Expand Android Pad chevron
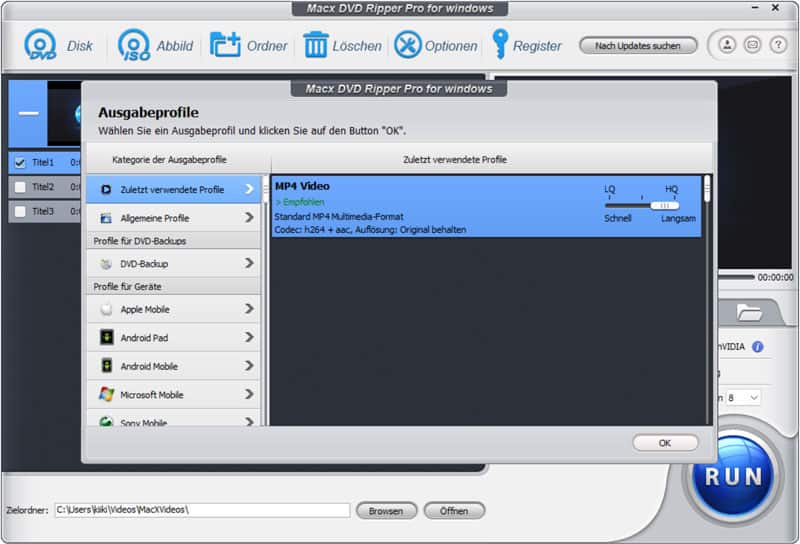 249,337
